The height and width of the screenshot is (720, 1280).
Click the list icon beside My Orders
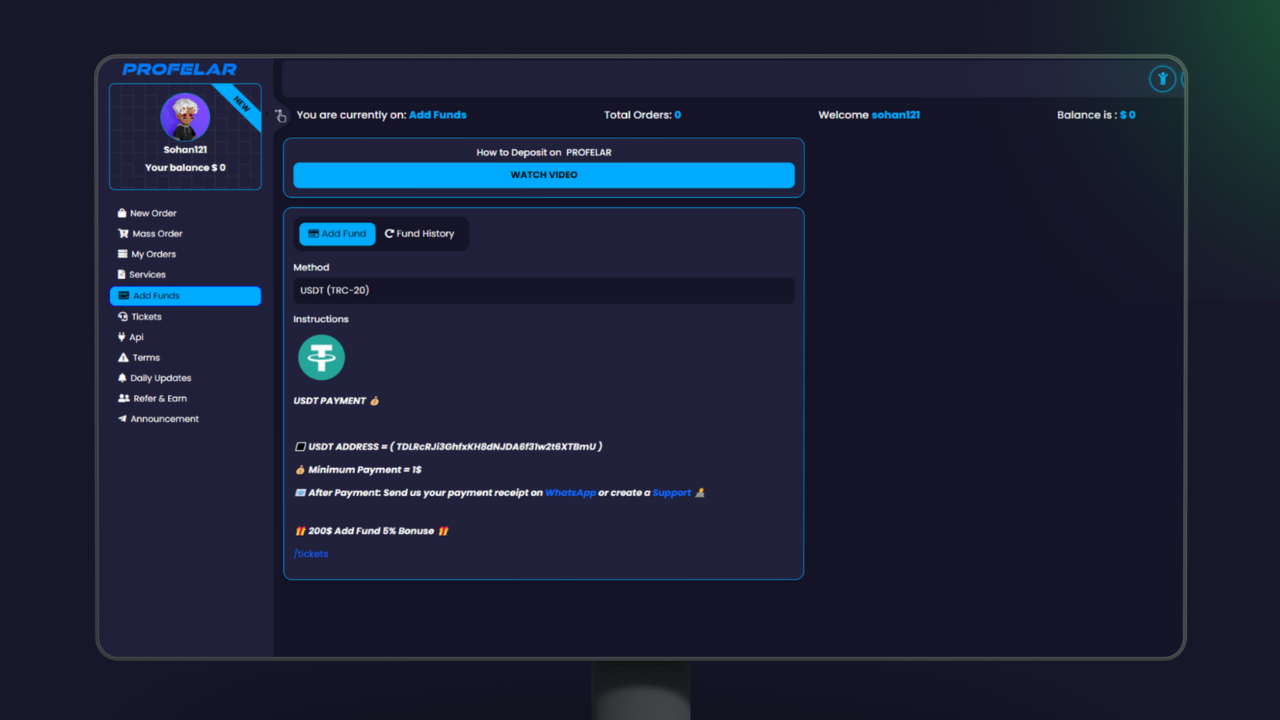tap(122, 254)
